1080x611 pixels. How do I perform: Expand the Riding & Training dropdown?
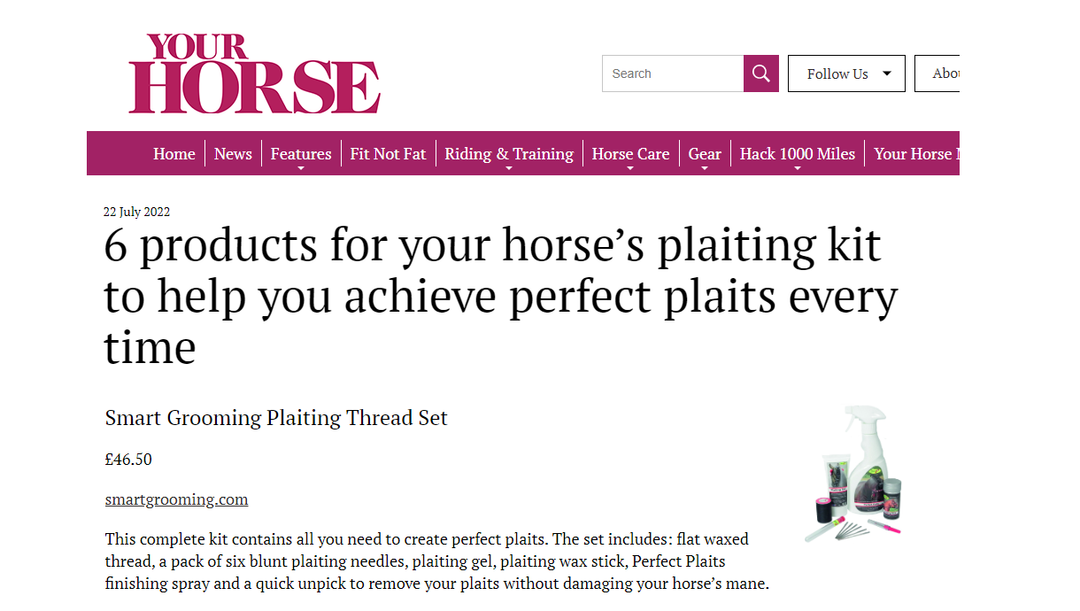[x=509, y=154]
